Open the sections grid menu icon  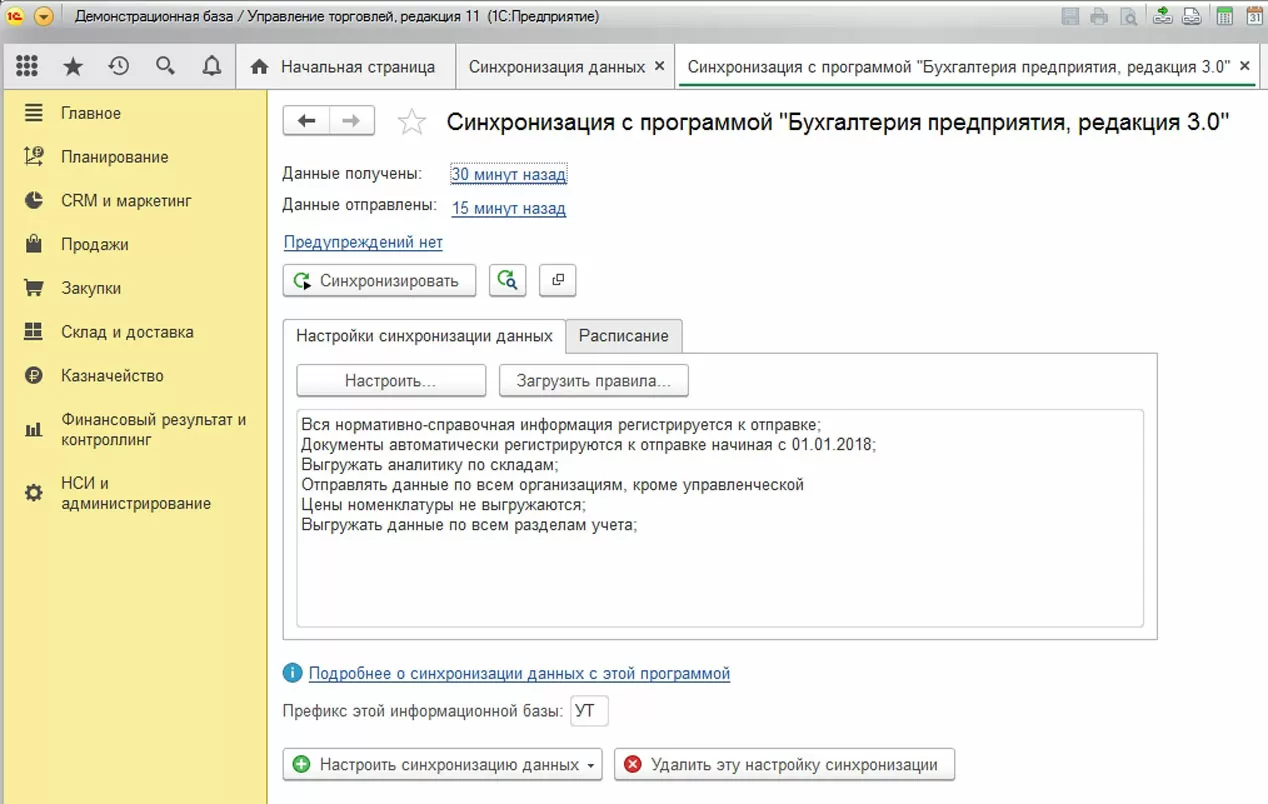pyautogui.click(x=27, y=67)
